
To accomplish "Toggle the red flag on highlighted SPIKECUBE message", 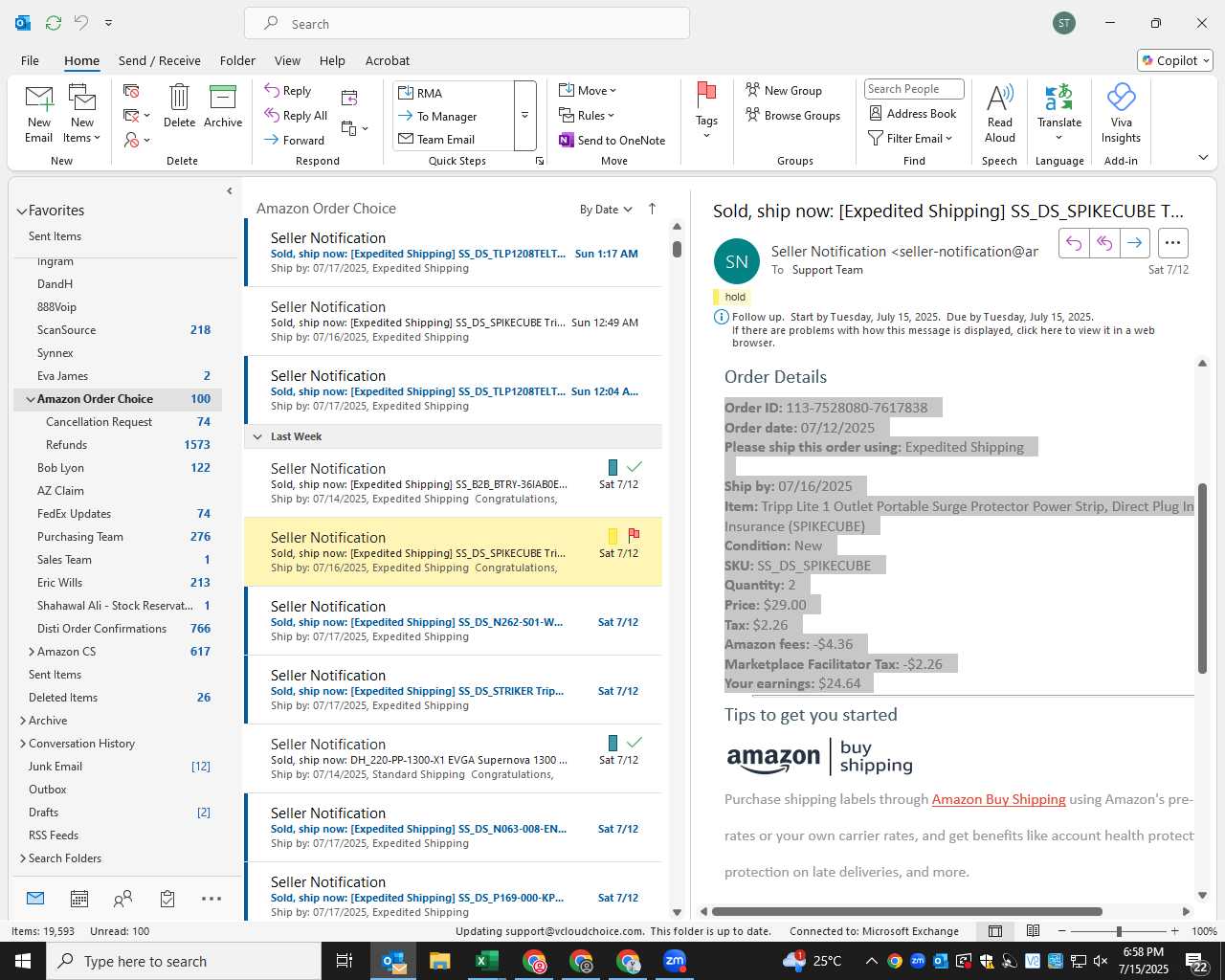I will (x=634, y=535).
